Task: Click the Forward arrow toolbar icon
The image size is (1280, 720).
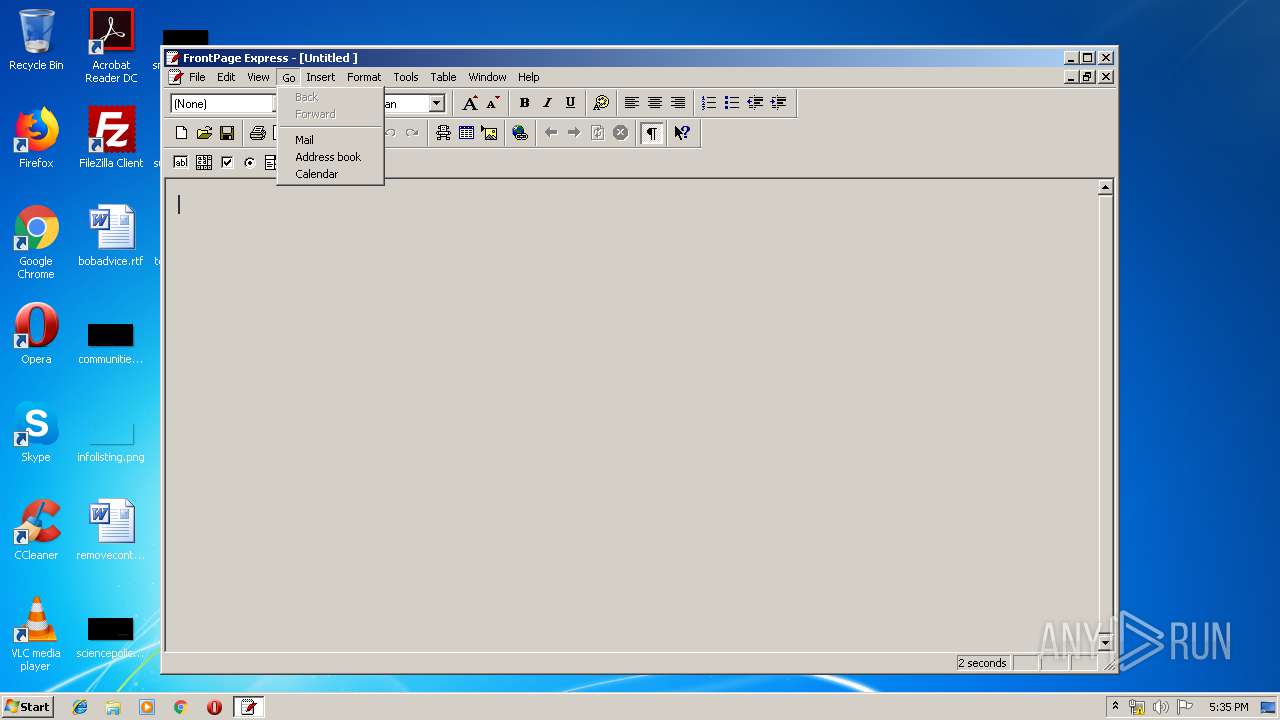Action: click(x=574, y=133)
